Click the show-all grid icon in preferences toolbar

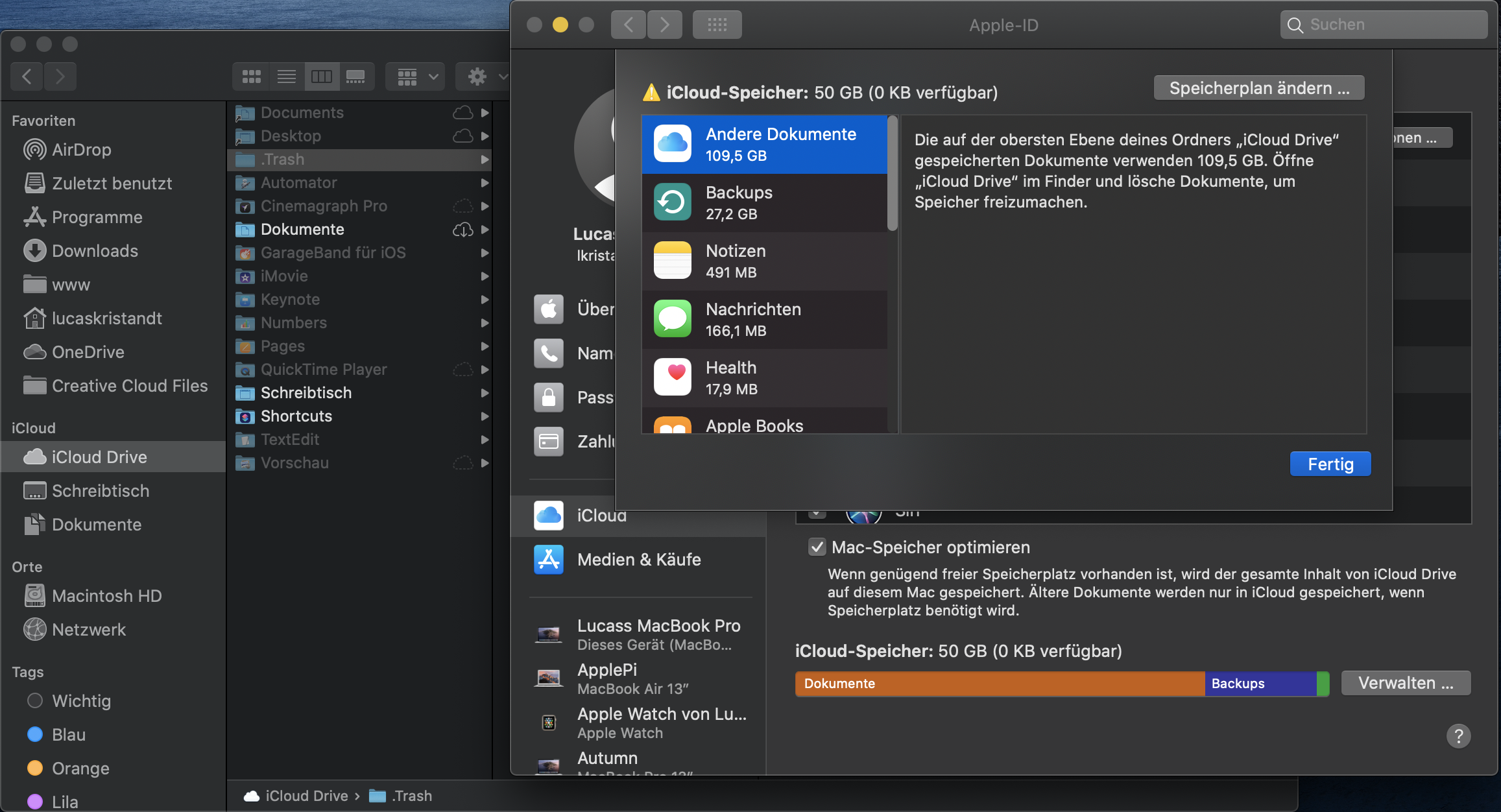pyautogui.click(x=717, y=25)
